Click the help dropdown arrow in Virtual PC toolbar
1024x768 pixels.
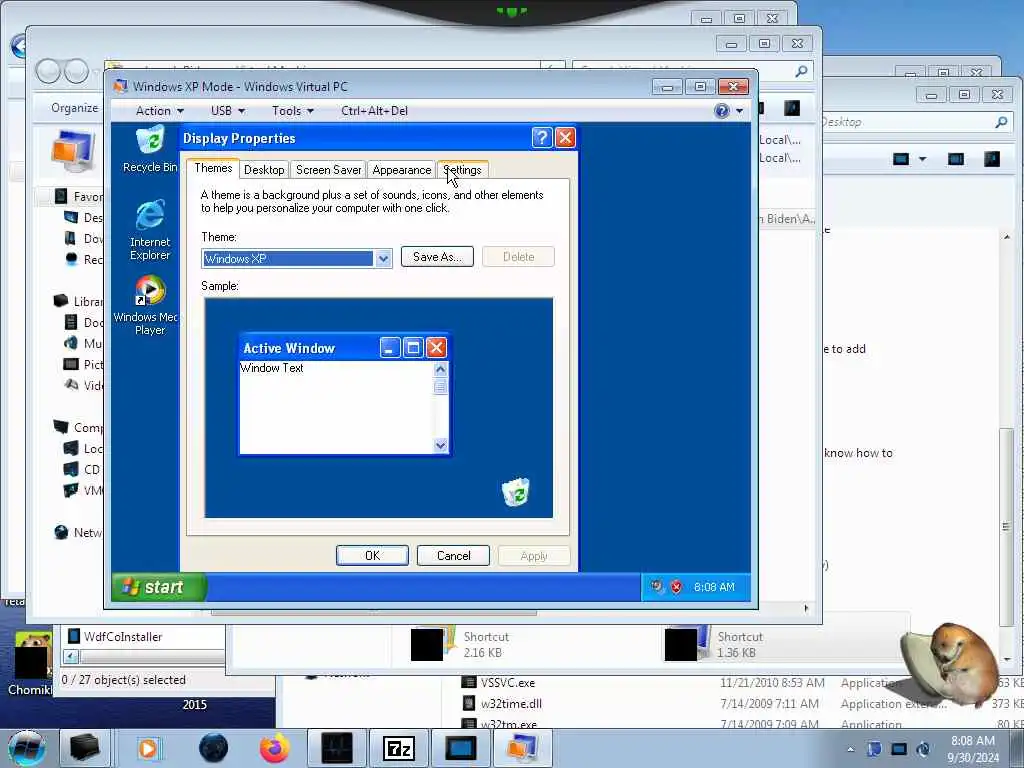(x=739, y=111)
